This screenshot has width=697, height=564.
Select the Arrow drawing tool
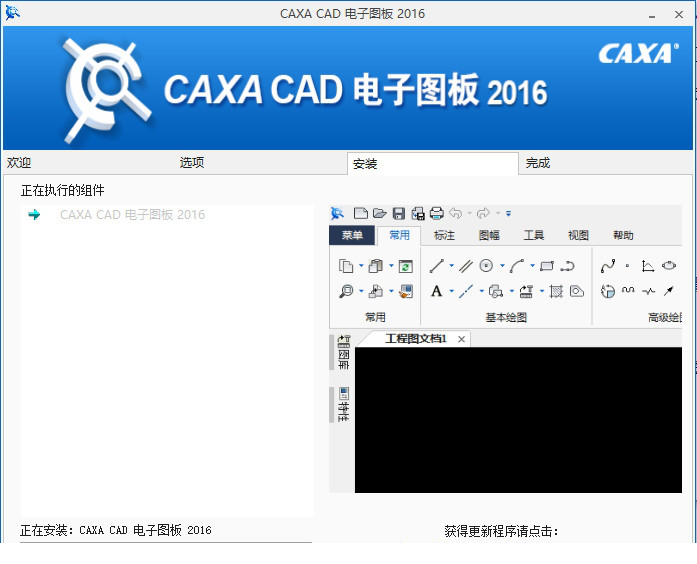669,291
